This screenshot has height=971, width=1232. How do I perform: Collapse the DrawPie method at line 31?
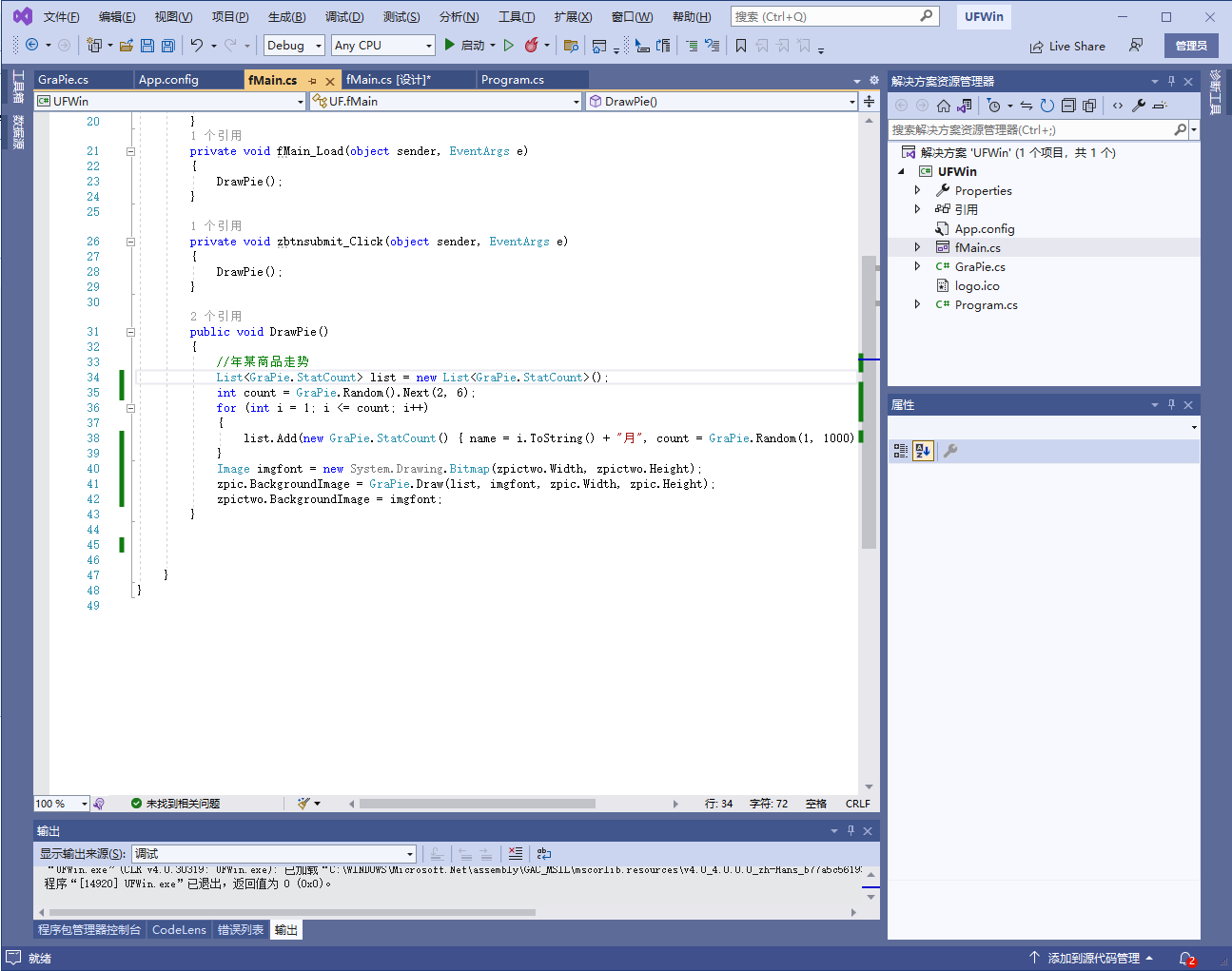coord(130,332)
